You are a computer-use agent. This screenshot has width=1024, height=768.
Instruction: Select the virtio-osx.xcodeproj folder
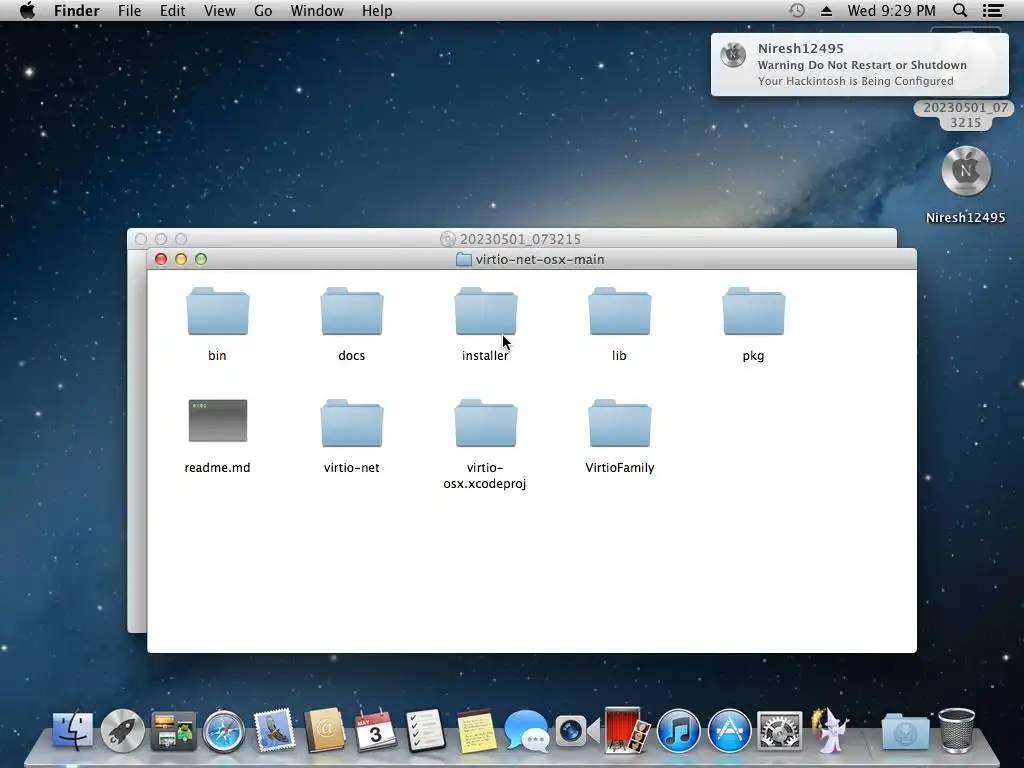click(x=485, y=423)
